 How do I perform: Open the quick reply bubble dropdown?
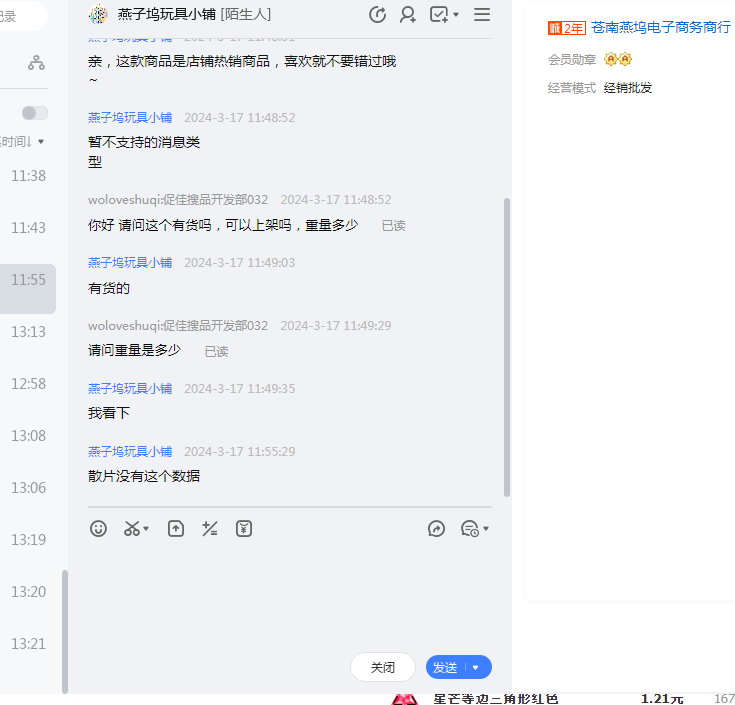[x=474, y=529]
